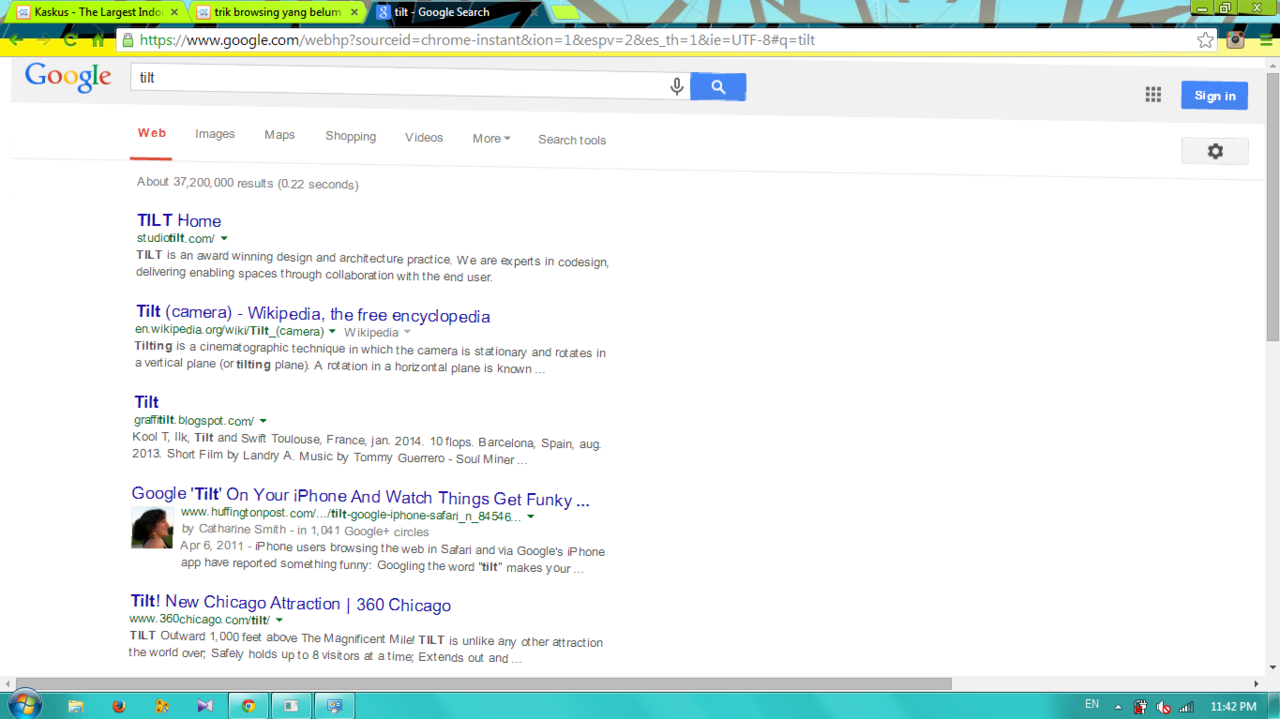
Task: Switch to Shopping results
Action: [x=351, y=136]
